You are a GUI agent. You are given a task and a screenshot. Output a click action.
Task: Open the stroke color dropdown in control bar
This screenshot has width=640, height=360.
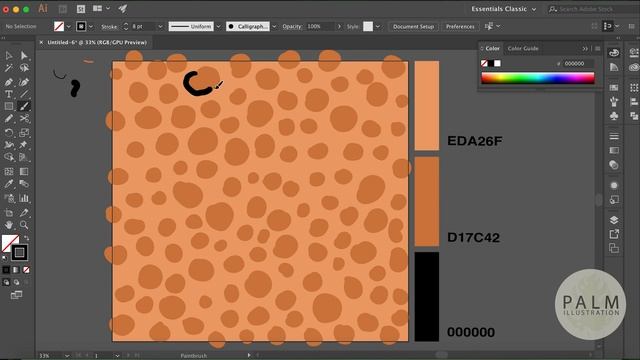pos(91,27)
